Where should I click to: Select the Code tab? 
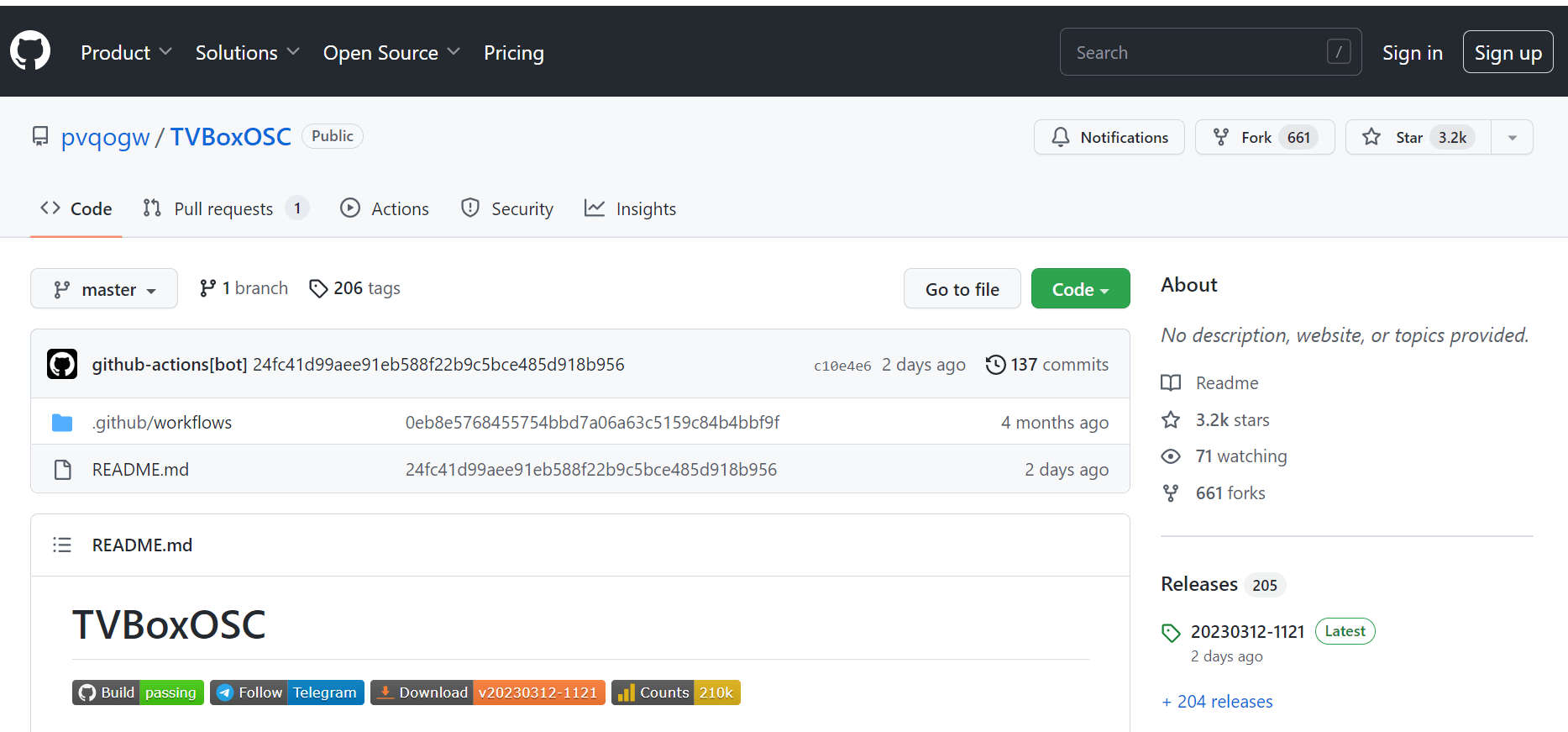tap(76, 208)
